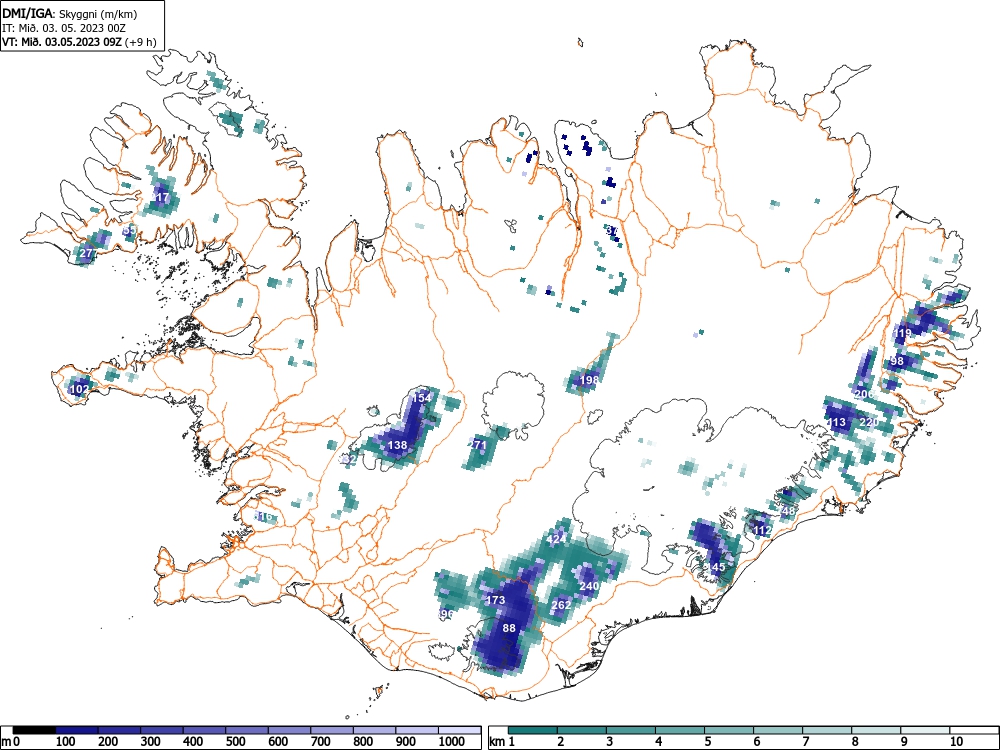Click the '1000' label on the m scale
The image size is (1000, 750).
pos(452,742)
